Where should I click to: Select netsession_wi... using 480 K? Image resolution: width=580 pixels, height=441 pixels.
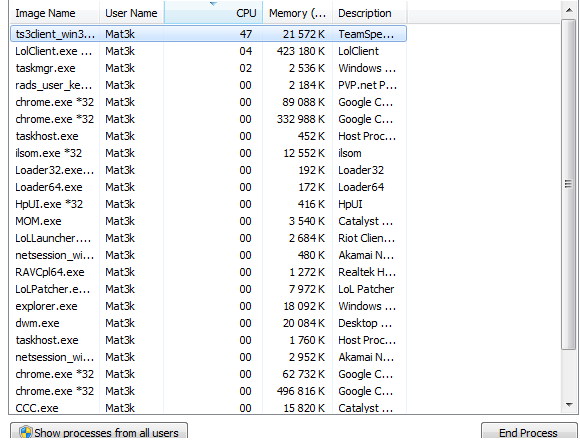click(209, 255)
